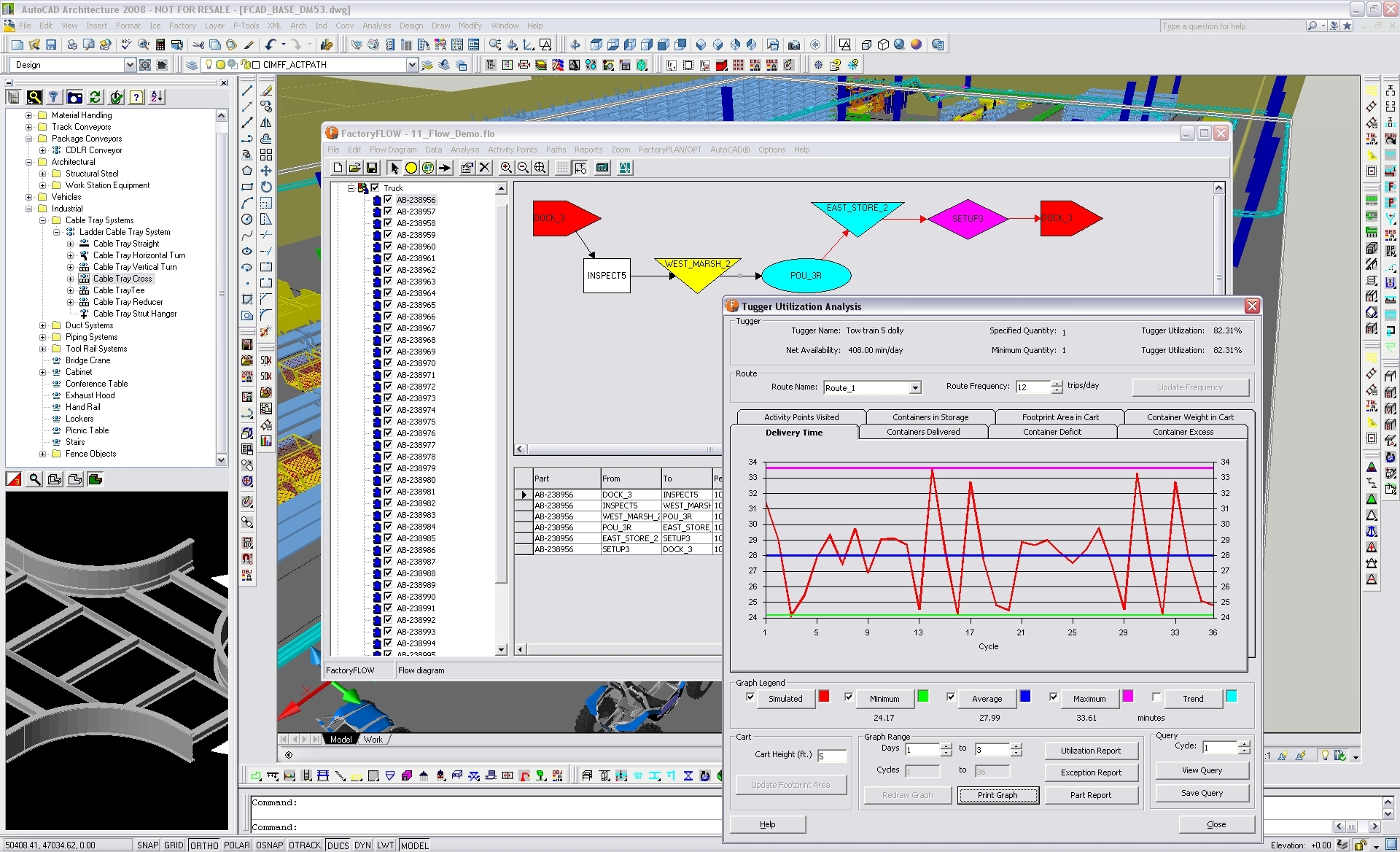1400x852 pixels.
Task: Open the CIMFF_ACTPATH layer dropdown
Action: pos(411,65)
